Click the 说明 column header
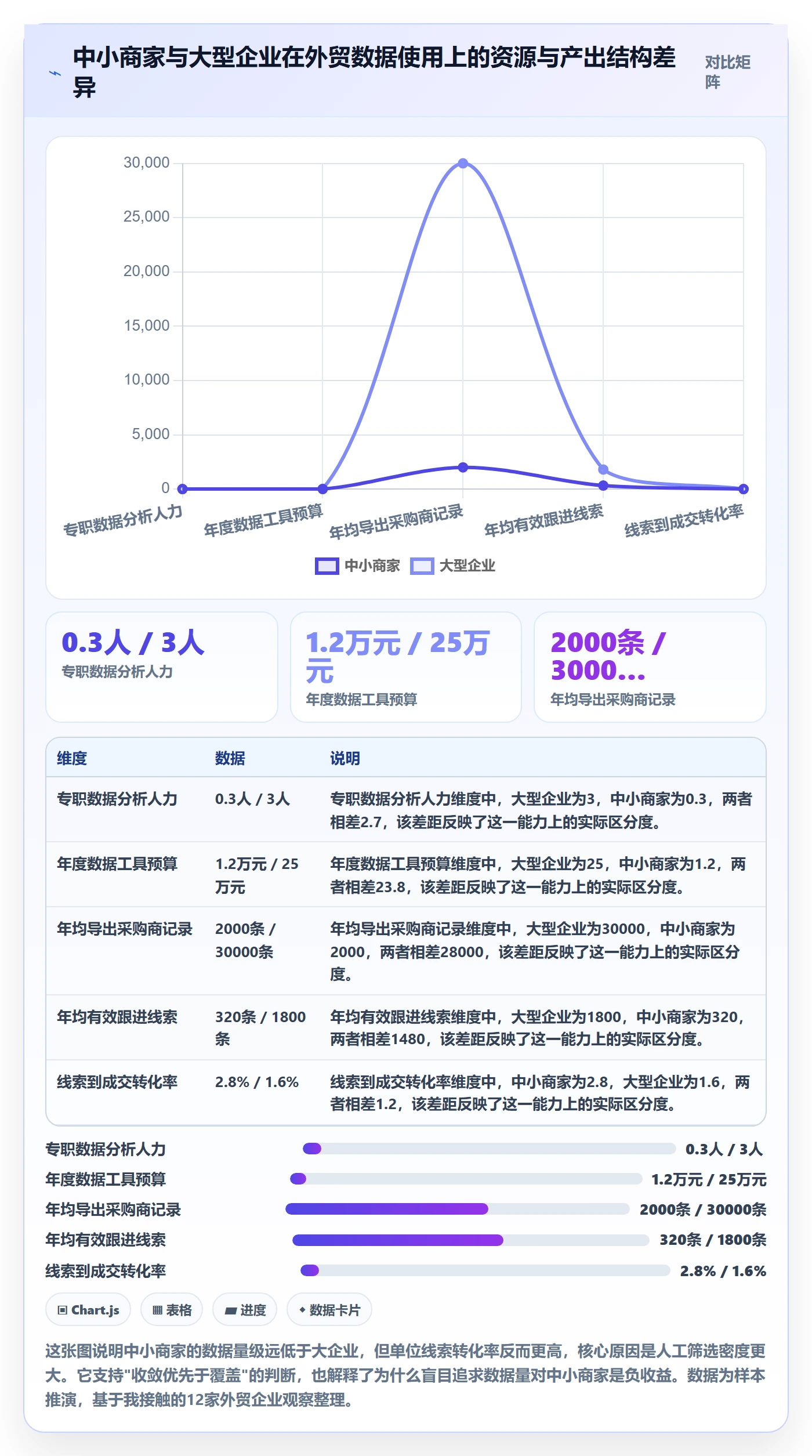 pyautogui.click(x=345, y=758)
